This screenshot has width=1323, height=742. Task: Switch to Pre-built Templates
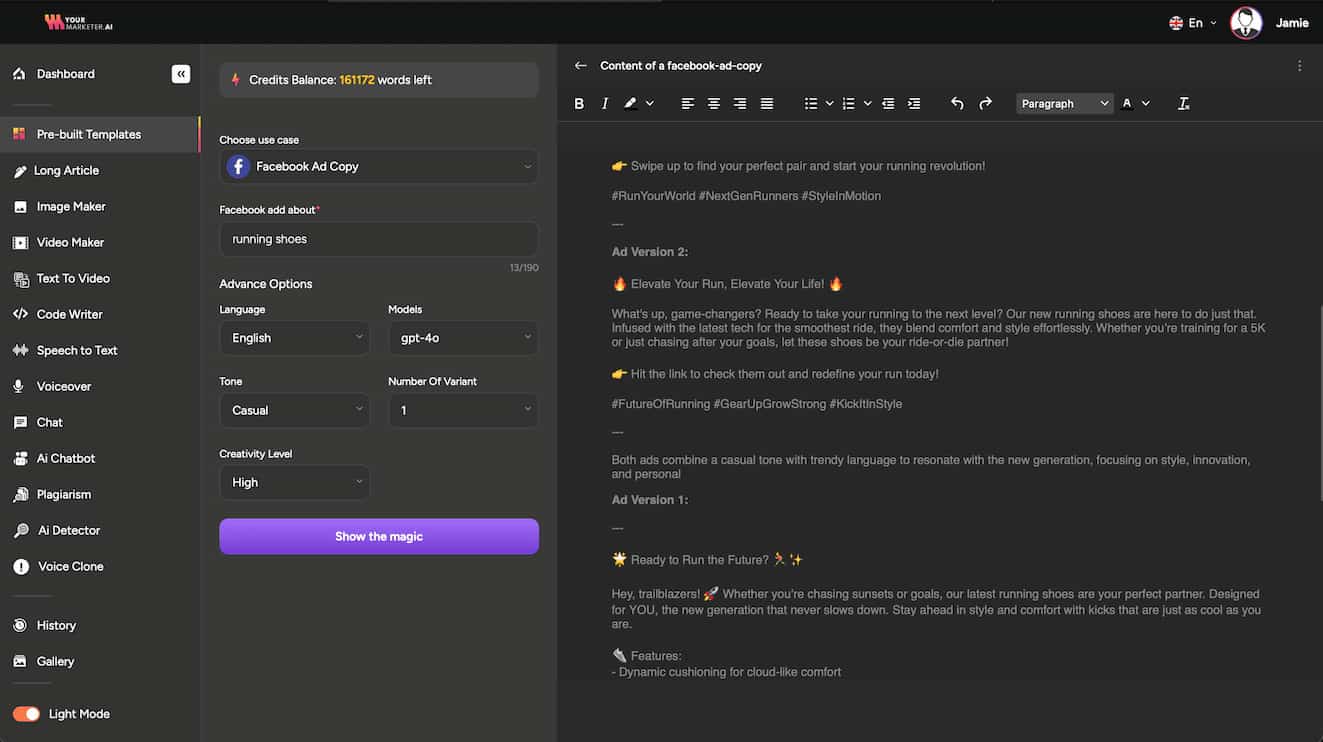[x=86, y=133]
